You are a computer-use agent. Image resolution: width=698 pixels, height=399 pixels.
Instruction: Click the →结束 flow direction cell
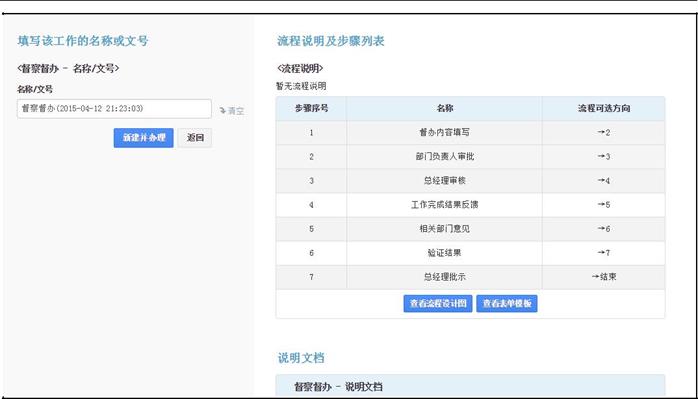604,277
